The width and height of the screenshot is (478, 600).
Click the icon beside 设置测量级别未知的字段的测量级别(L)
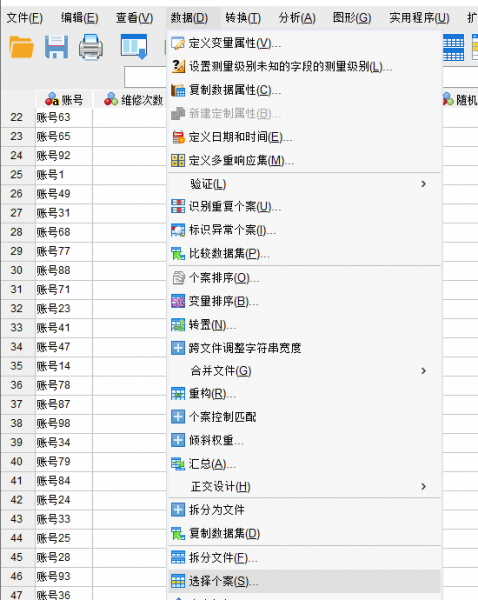click(178, 67)
